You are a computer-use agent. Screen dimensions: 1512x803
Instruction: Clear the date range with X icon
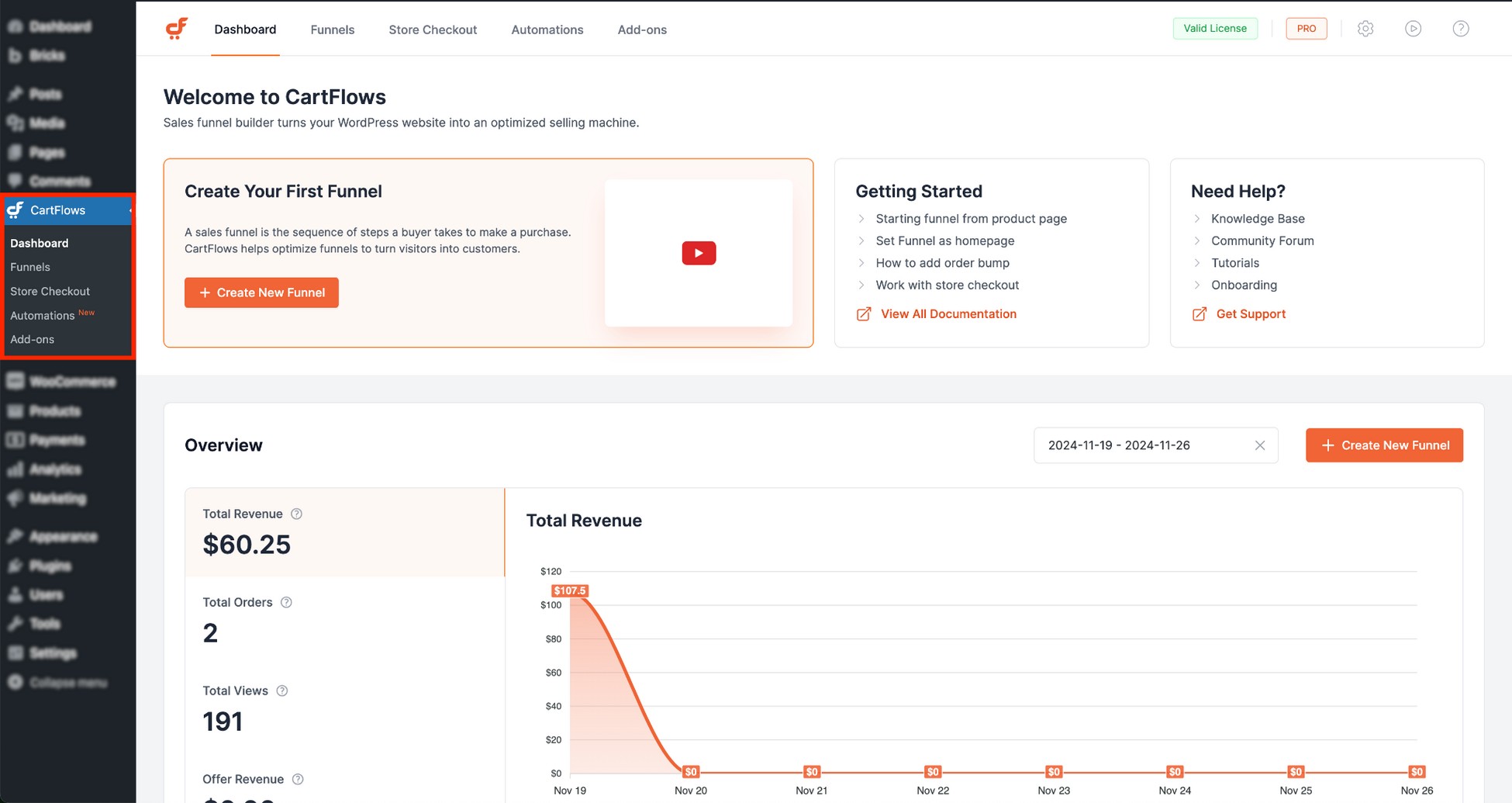coord(1260,445)
